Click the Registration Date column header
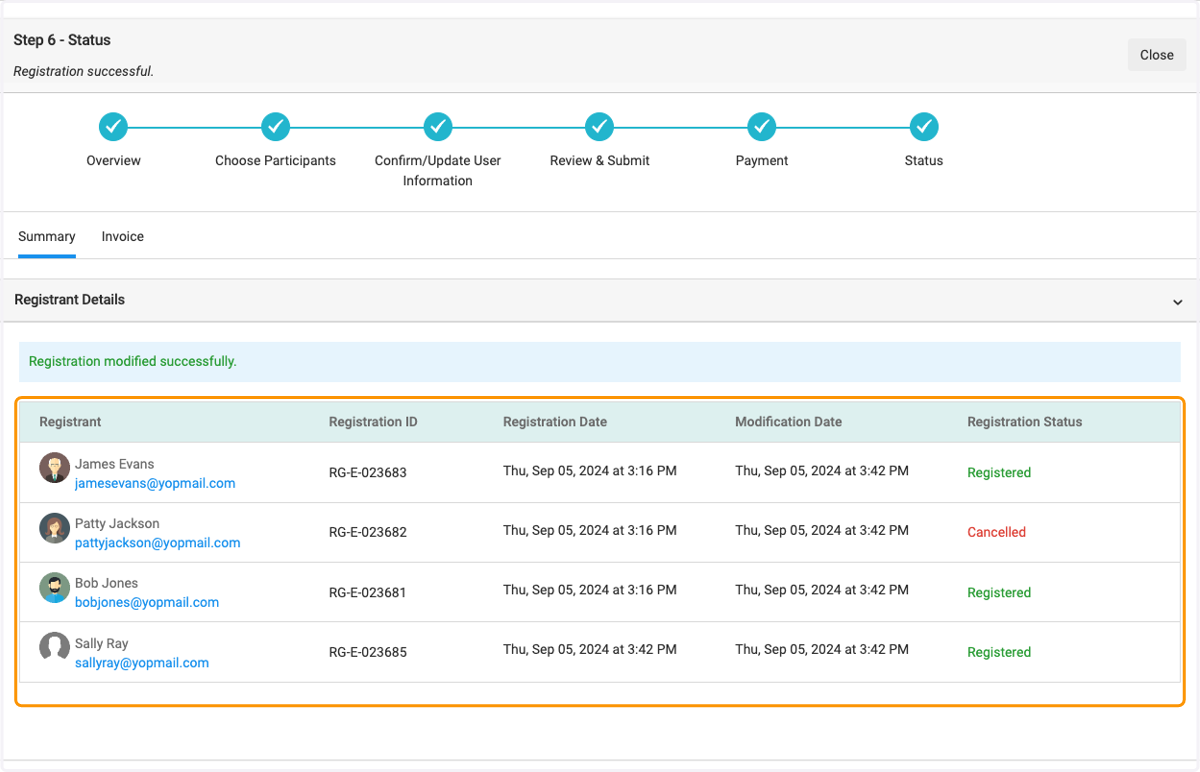 point(555,422)
